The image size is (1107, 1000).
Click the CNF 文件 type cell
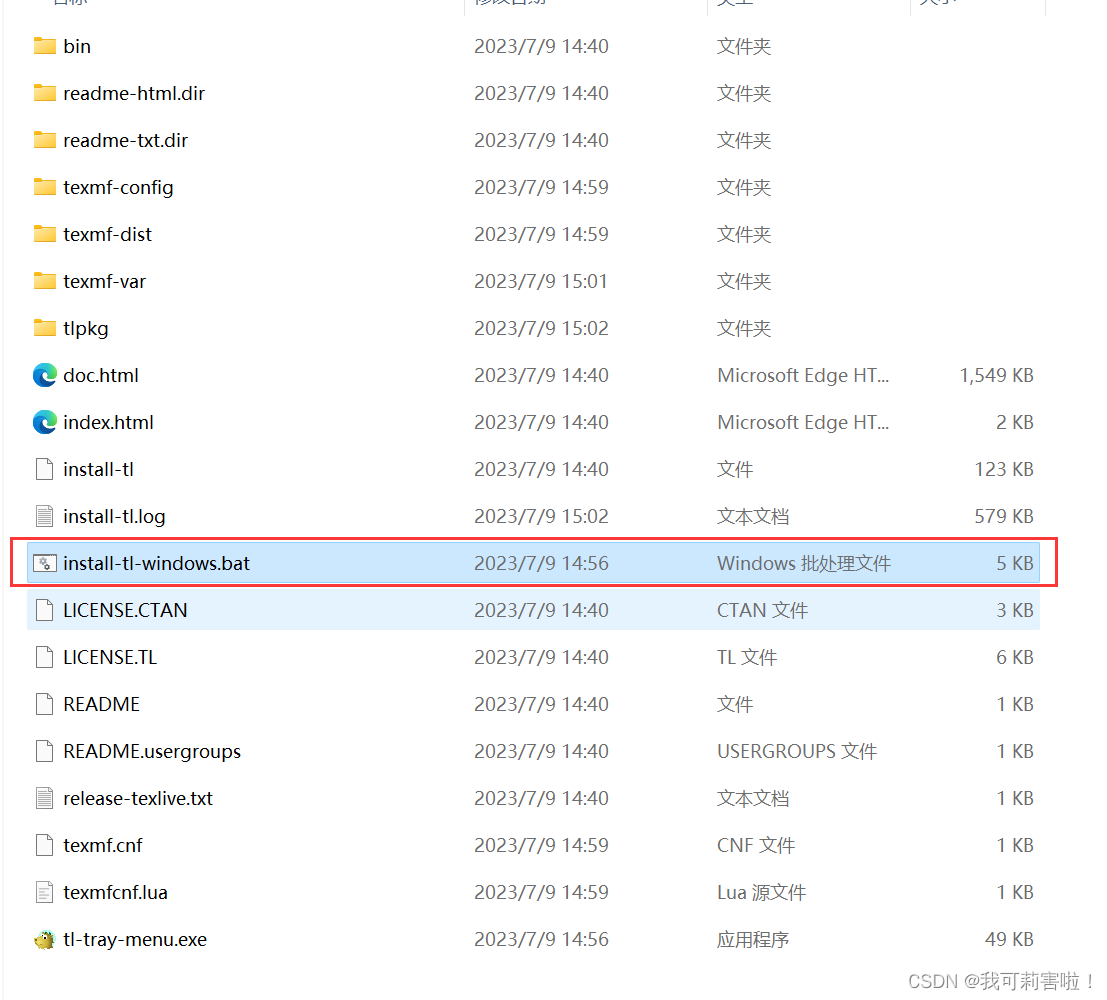(x=755, y=845)
